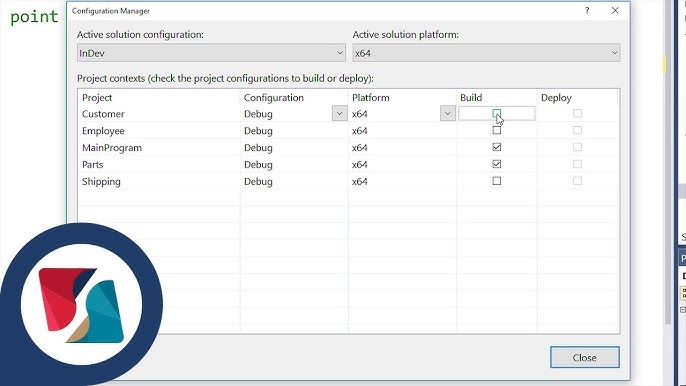Toggle the Deploy checkbox for Parts
Viewport: 686px width, 386px height.
[577, 164]
